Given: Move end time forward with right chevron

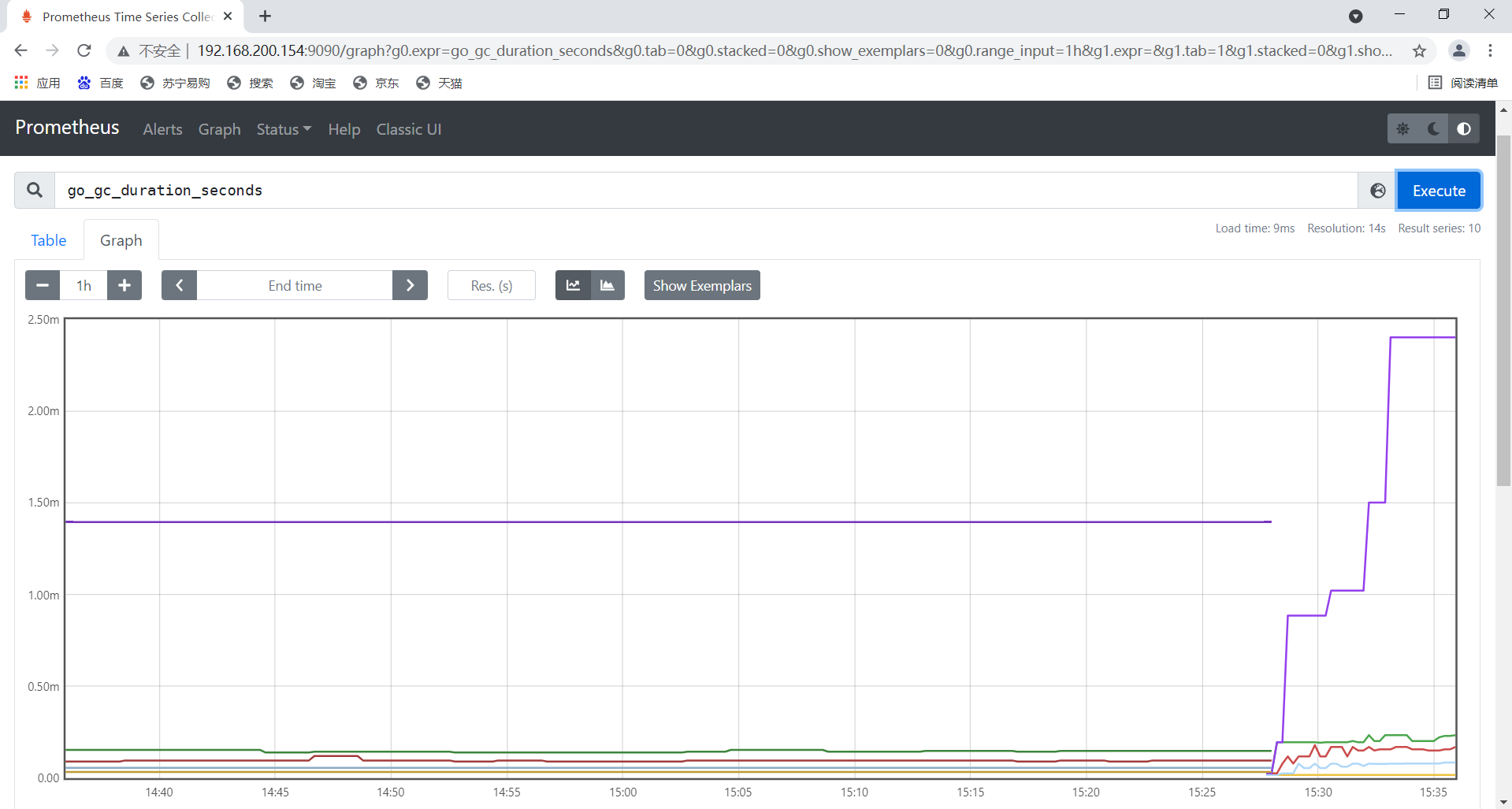Looking at the screenshot, I should point(410,285).
